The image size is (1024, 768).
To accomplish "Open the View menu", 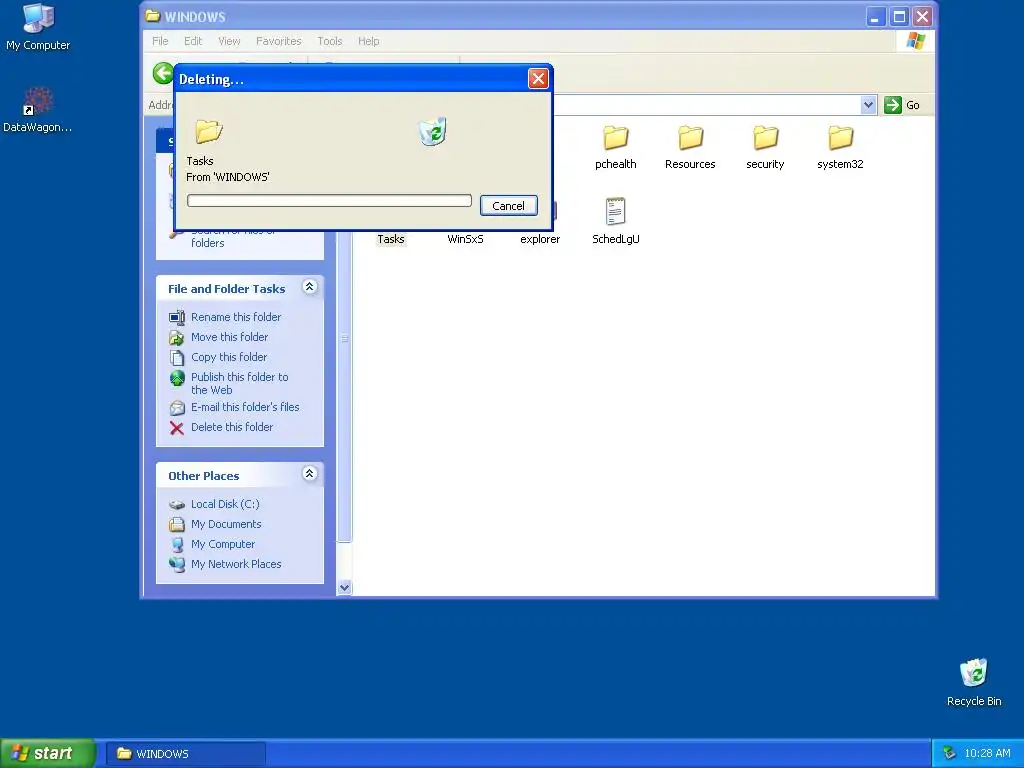I will pyautogui.click(x=229, y=41).
